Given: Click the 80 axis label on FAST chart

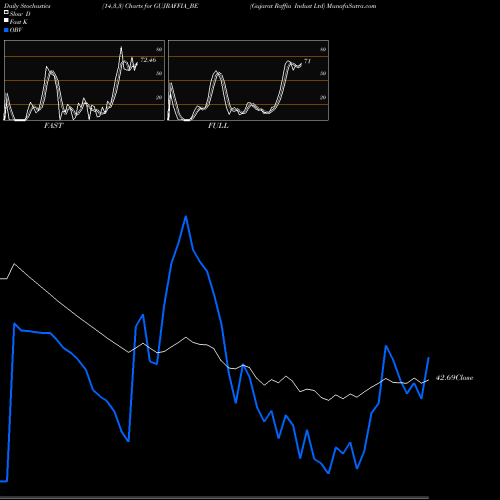Looking at the screenshot, I should tap(159, 49).
